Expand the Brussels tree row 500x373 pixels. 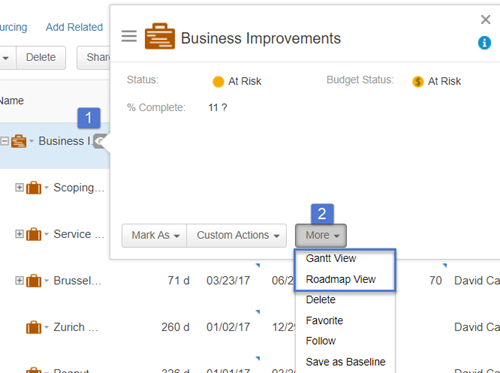19,280
